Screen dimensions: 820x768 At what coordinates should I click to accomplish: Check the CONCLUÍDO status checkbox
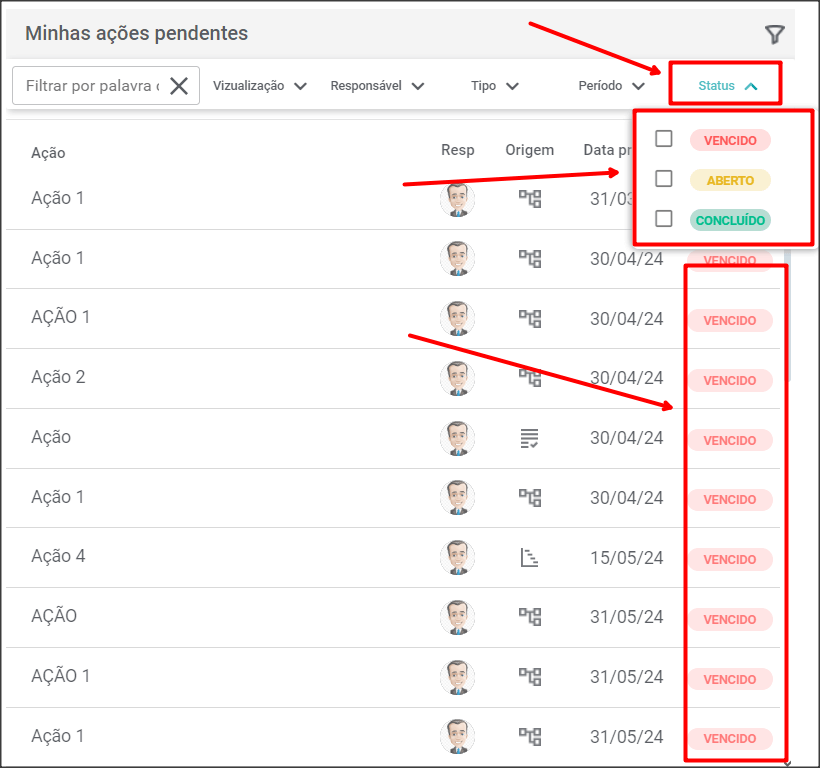(664, 218)
